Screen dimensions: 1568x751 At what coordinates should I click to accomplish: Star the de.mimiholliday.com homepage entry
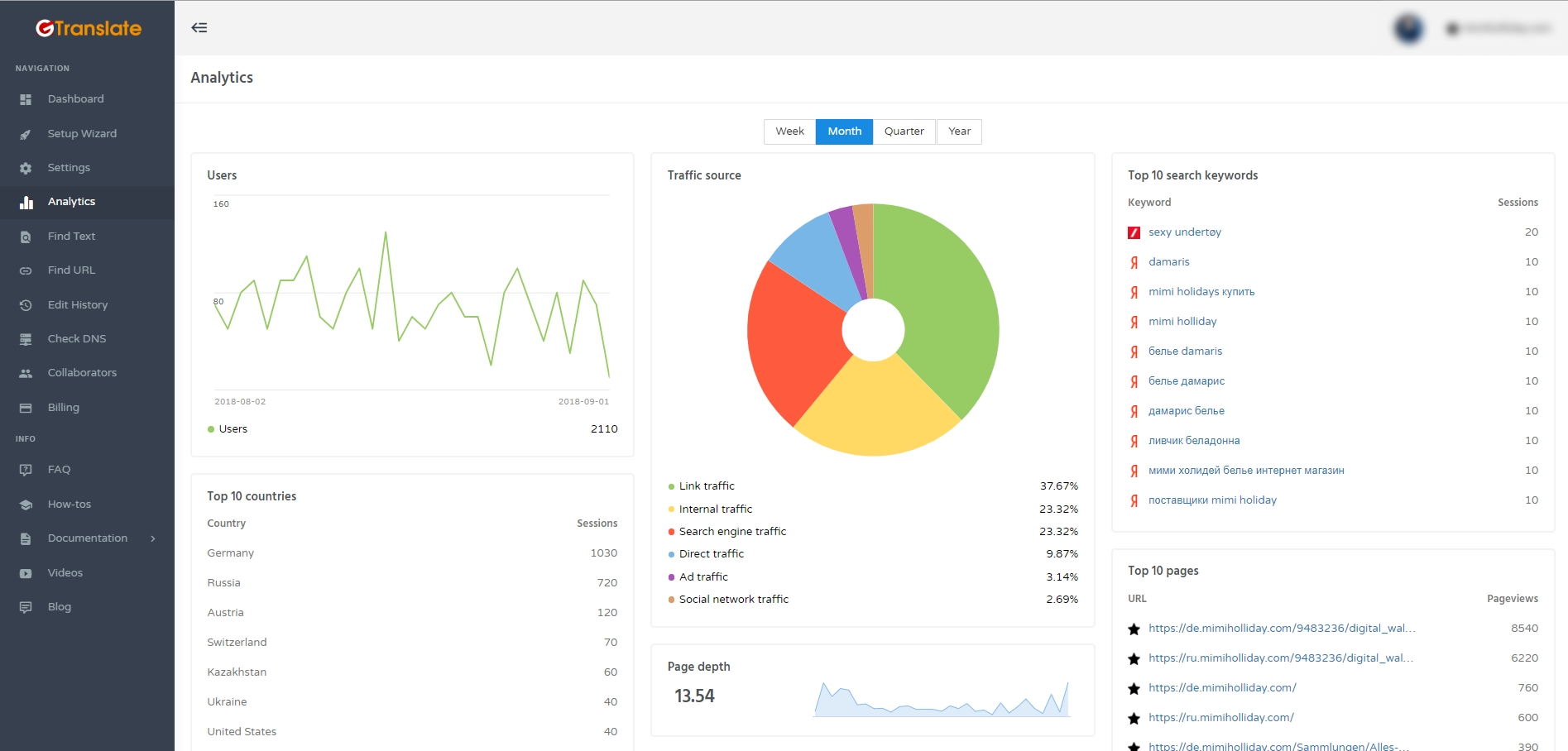pyautogui.click(x=1135, y=688)
